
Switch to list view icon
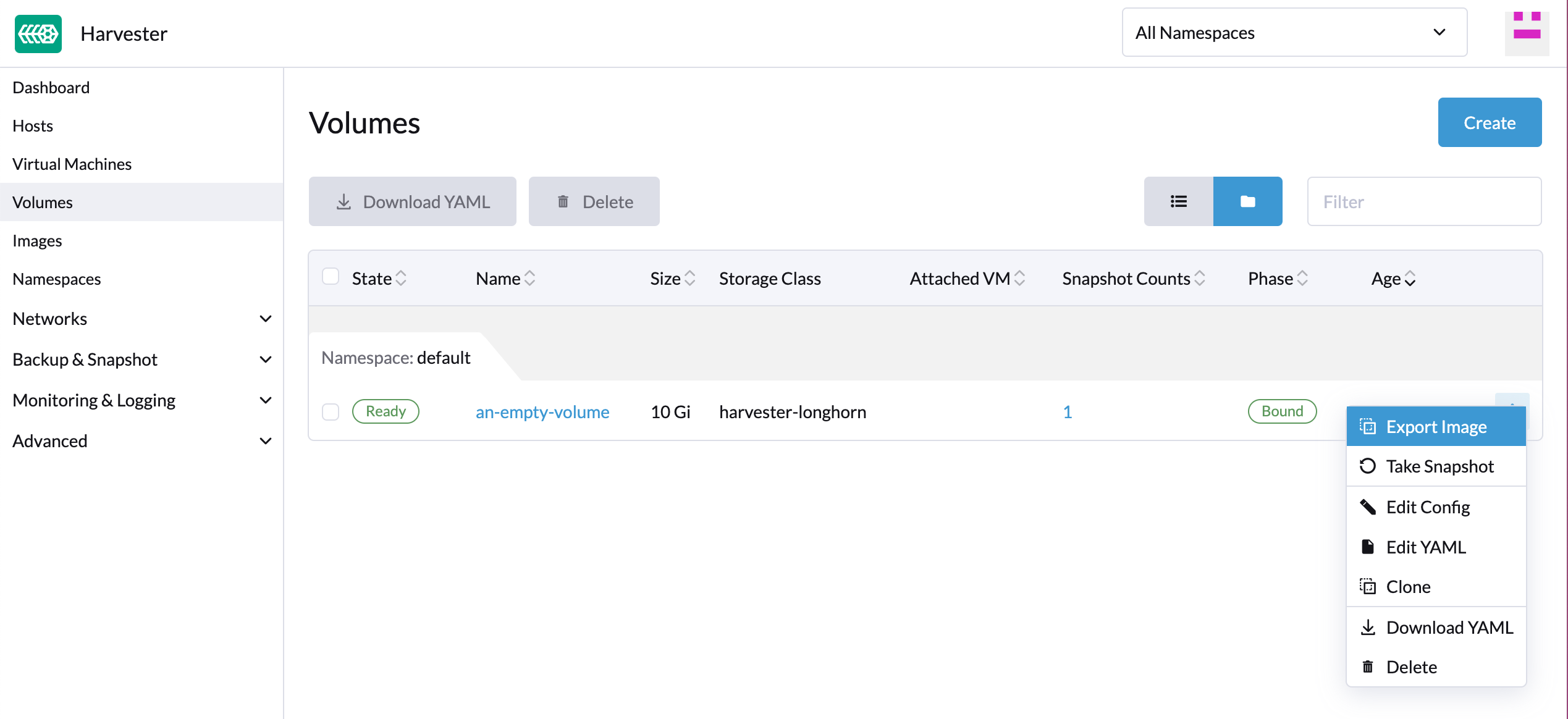[1178, 201]
